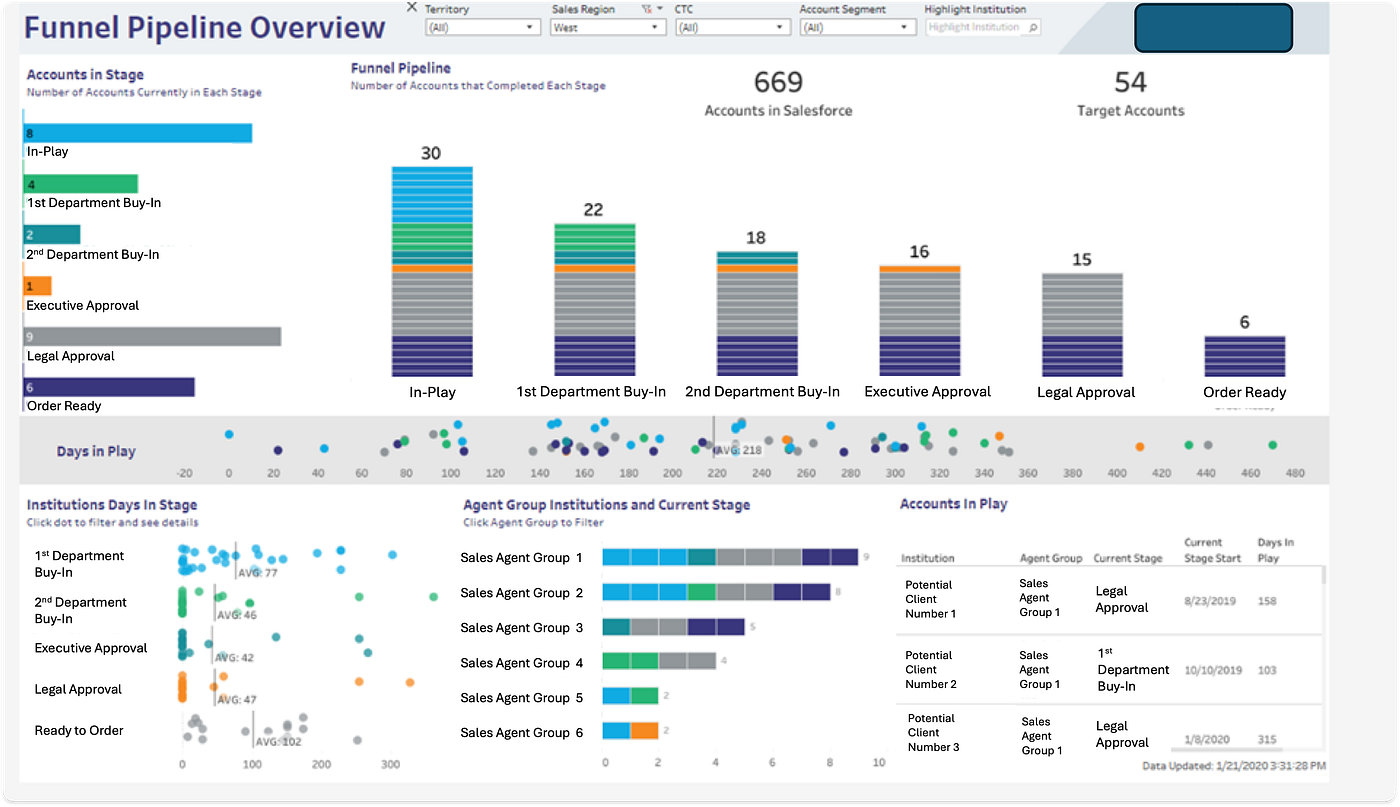Open the filter funnel icon on Sales Region
Image resolution: width=1400 pixels, height=807 pixels.
point(646,8)
